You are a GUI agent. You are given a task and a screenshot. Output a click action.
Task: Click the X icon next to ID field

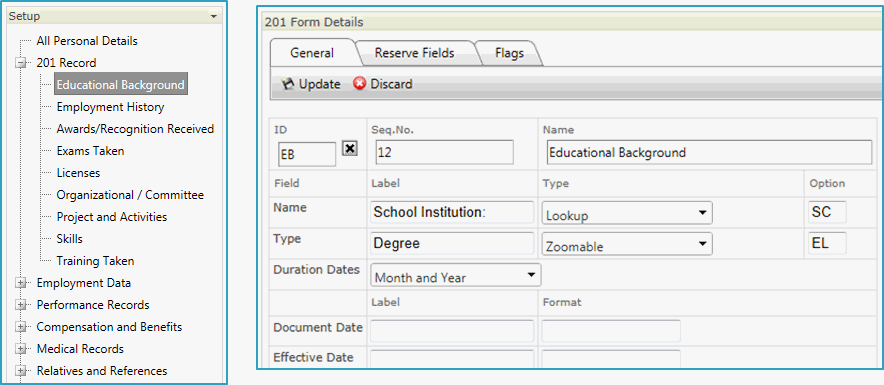350,148
